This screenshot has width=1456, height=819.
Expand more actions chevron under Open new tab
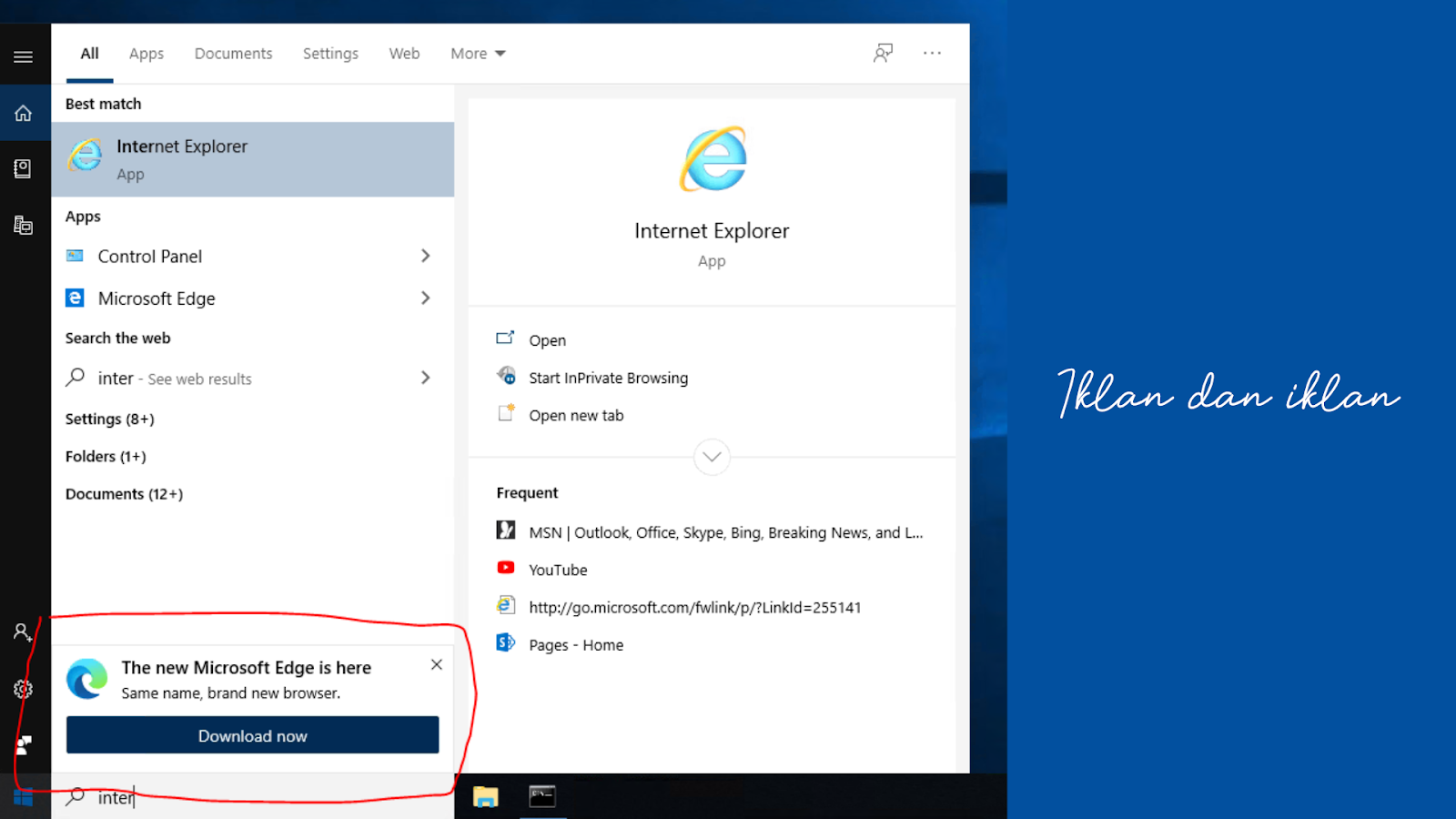point(712,457)
